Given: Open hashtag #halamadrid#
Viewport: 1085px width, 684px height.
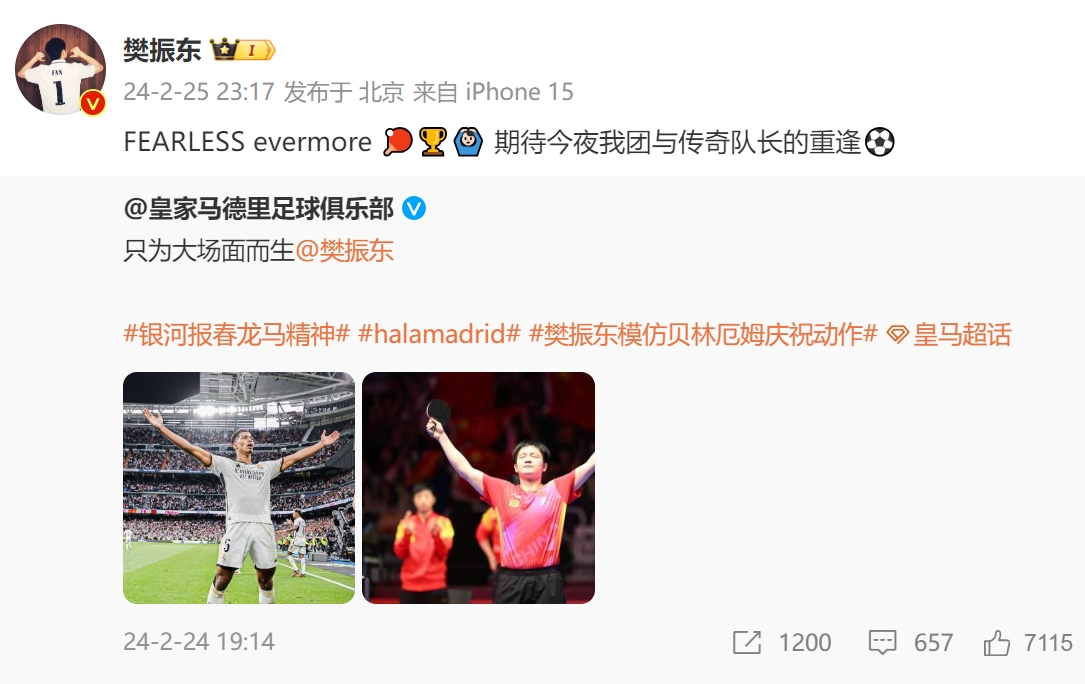Looking at the screenshot, I should (x=439, y=334).
